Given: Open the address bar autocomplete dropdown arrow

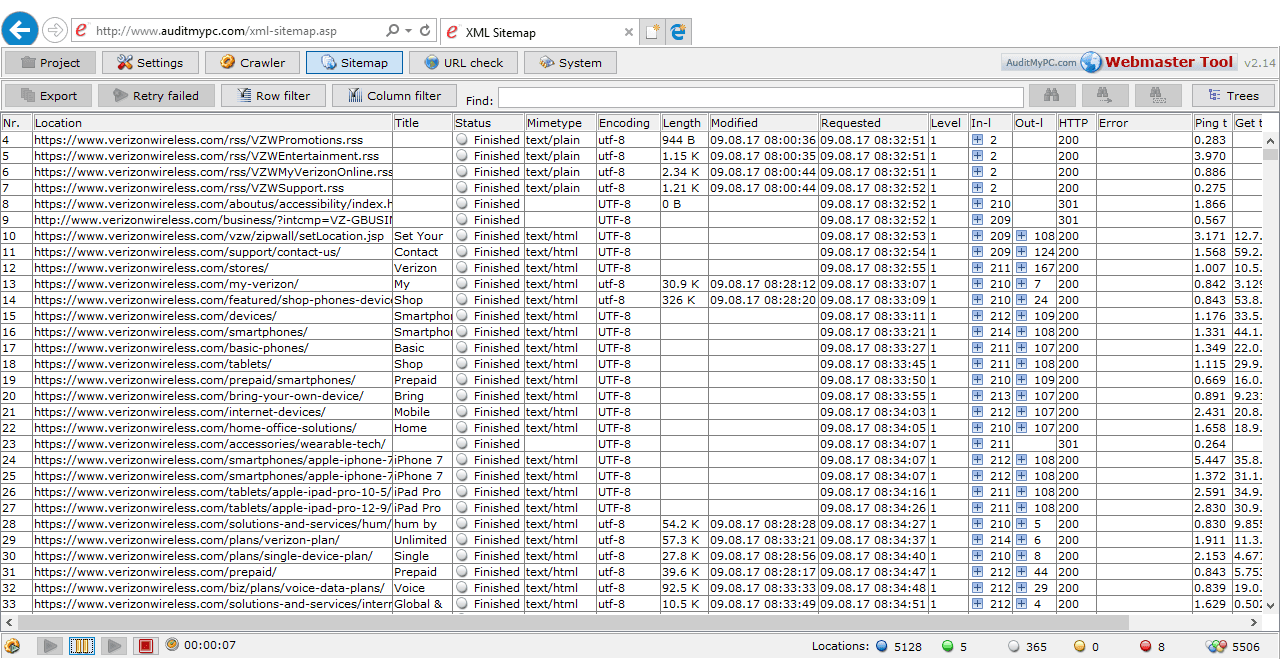Looking at the screenshot, I should coord(409,31).
